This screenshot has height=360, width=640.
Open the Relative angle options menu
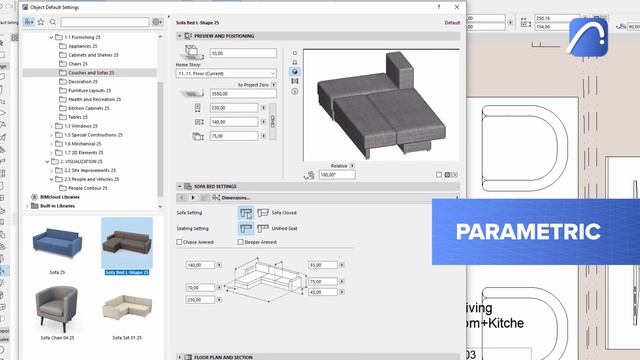(x=352, y=166)
